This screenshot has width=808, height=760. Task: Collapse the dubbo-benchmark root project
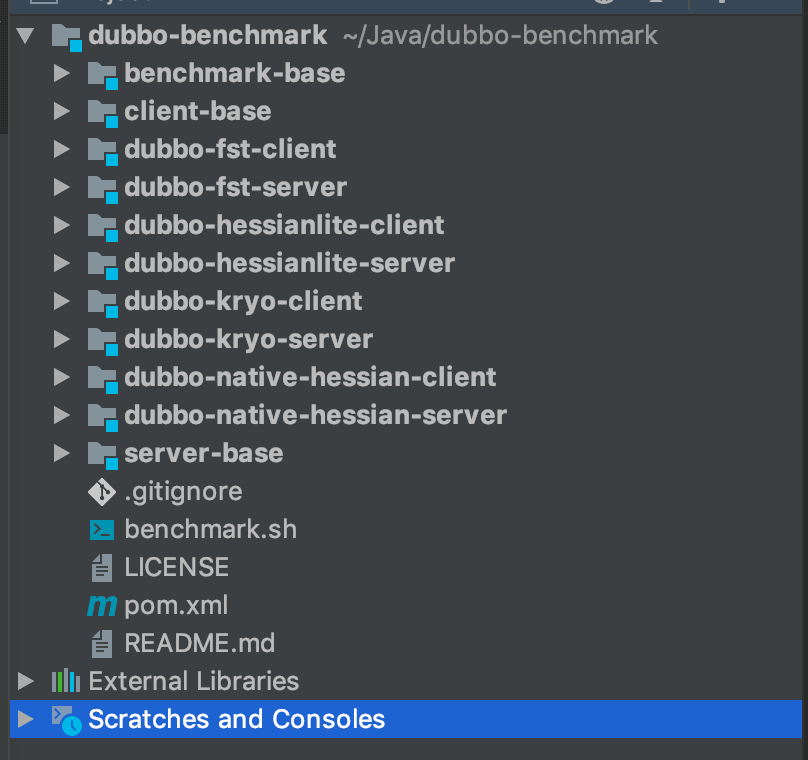pos(26,36)
